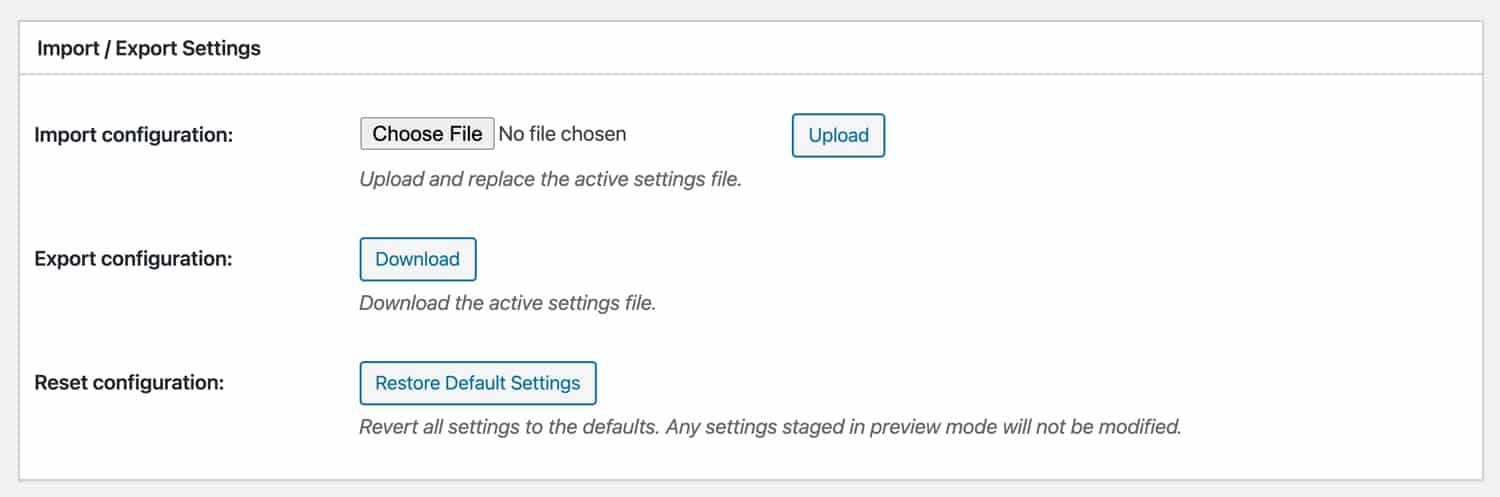The width and height of the screenshot is (1500, 497).
Task: Click the "Export configuration:" label
Action: click(133, 259)
